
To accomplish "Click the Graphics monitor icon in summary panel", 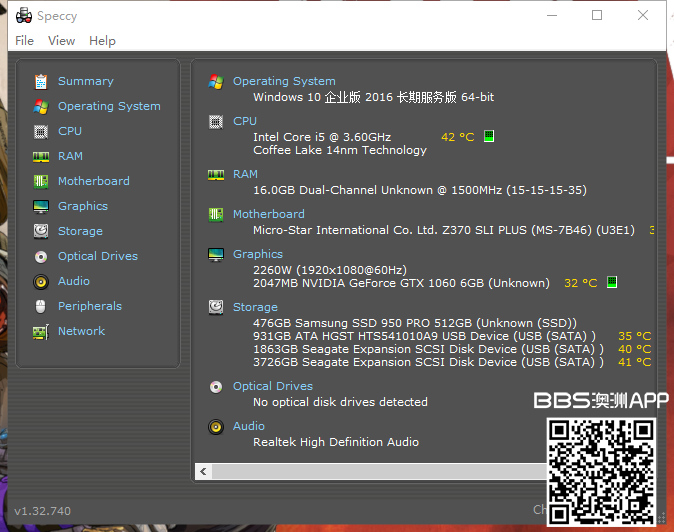I will [216, 255].
